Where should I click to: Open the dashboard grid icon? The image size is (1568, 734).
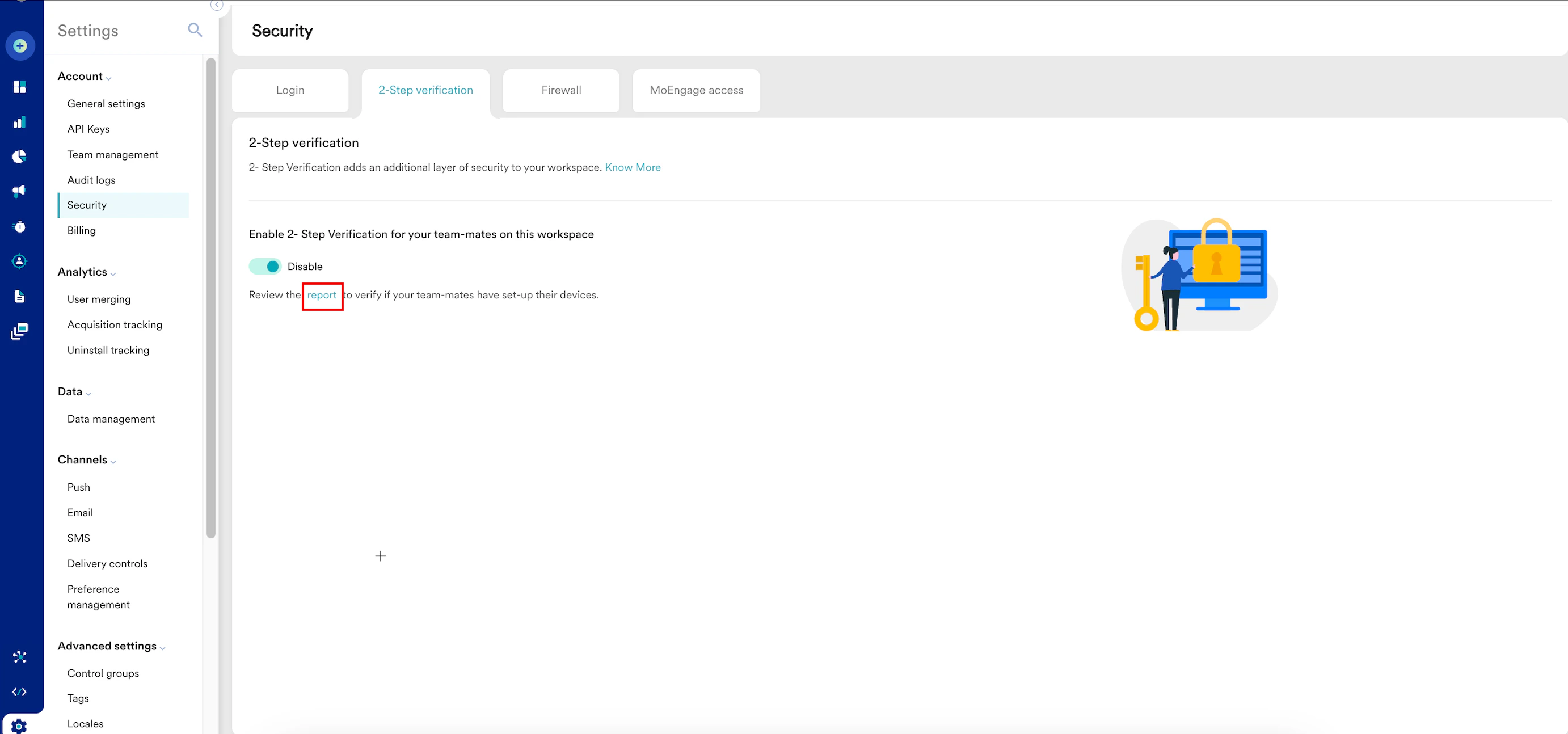[19, 87]
